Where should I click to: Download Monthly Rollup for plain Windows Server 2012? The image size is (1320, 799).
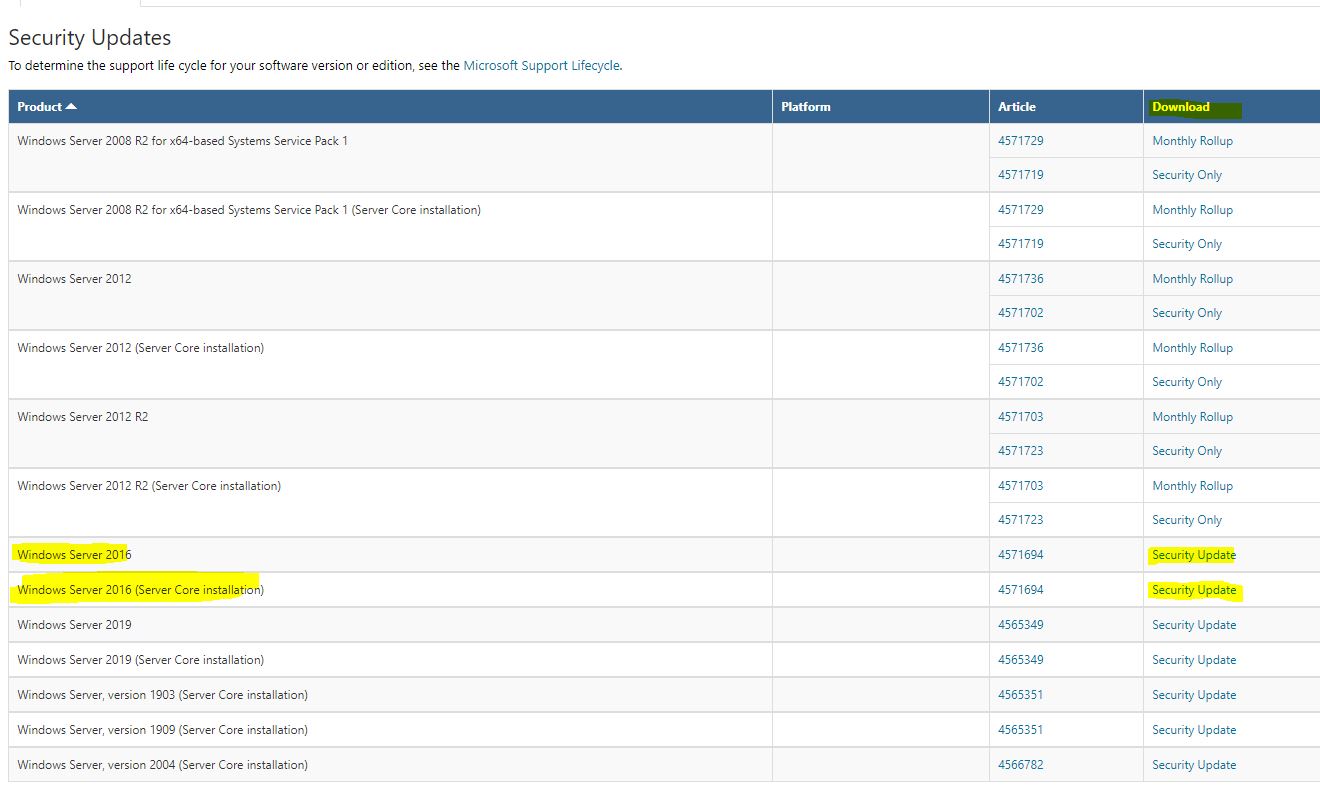(1192, 279)
